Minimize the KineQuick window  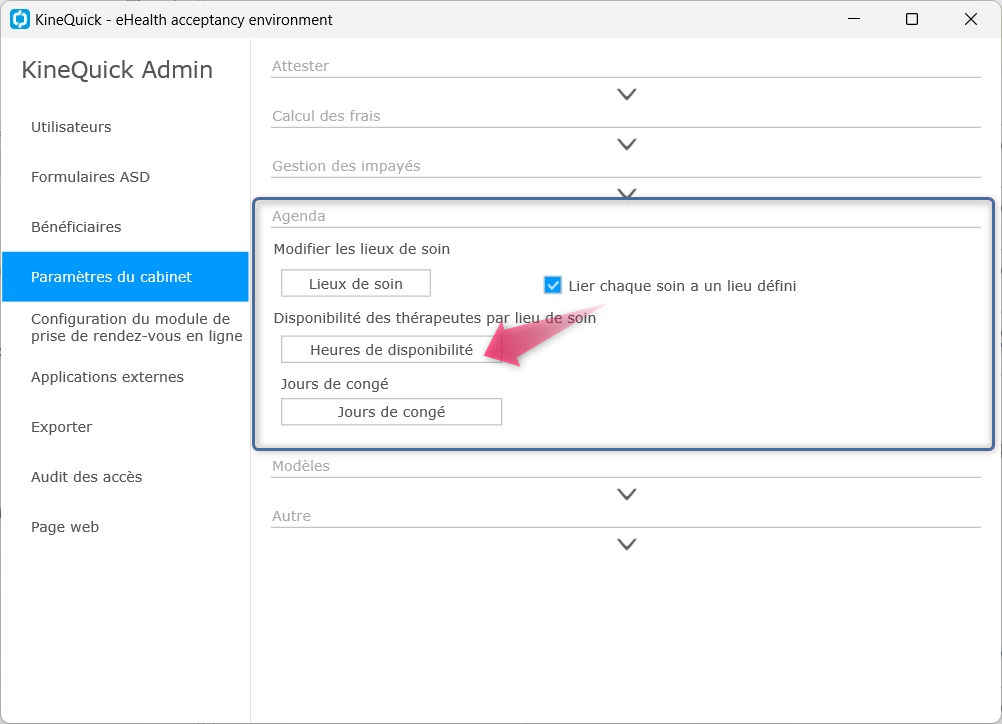854,19
